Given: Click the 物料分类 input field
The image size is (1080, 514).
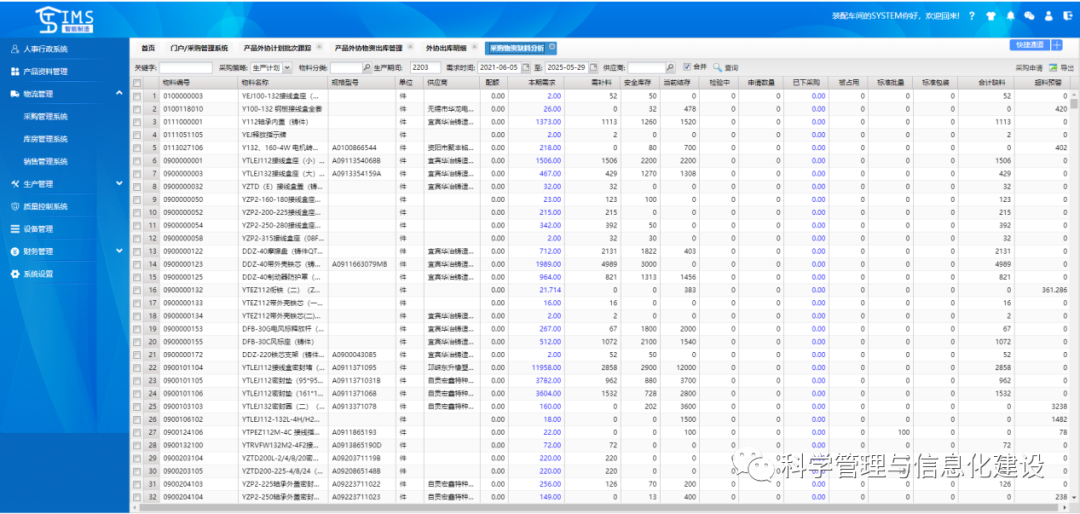Looking at the screenshot, I should 346,68.
